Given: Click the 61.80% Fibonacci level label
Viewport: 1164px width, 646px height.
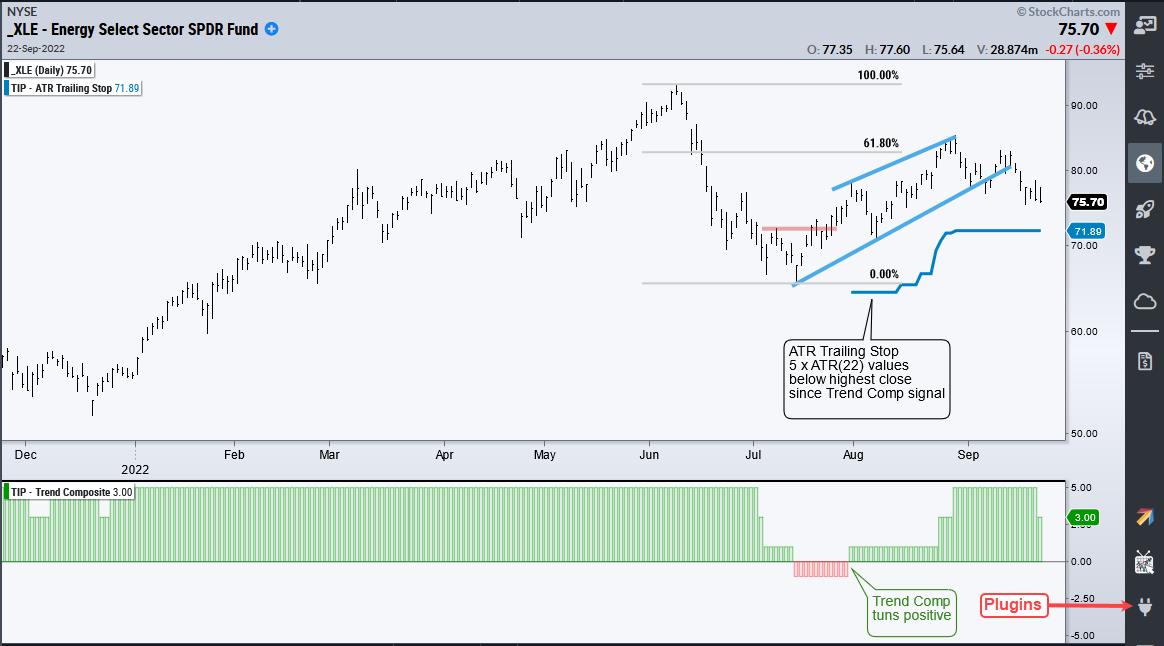Looking at the screenshot, I should click(x=880, y=143).
